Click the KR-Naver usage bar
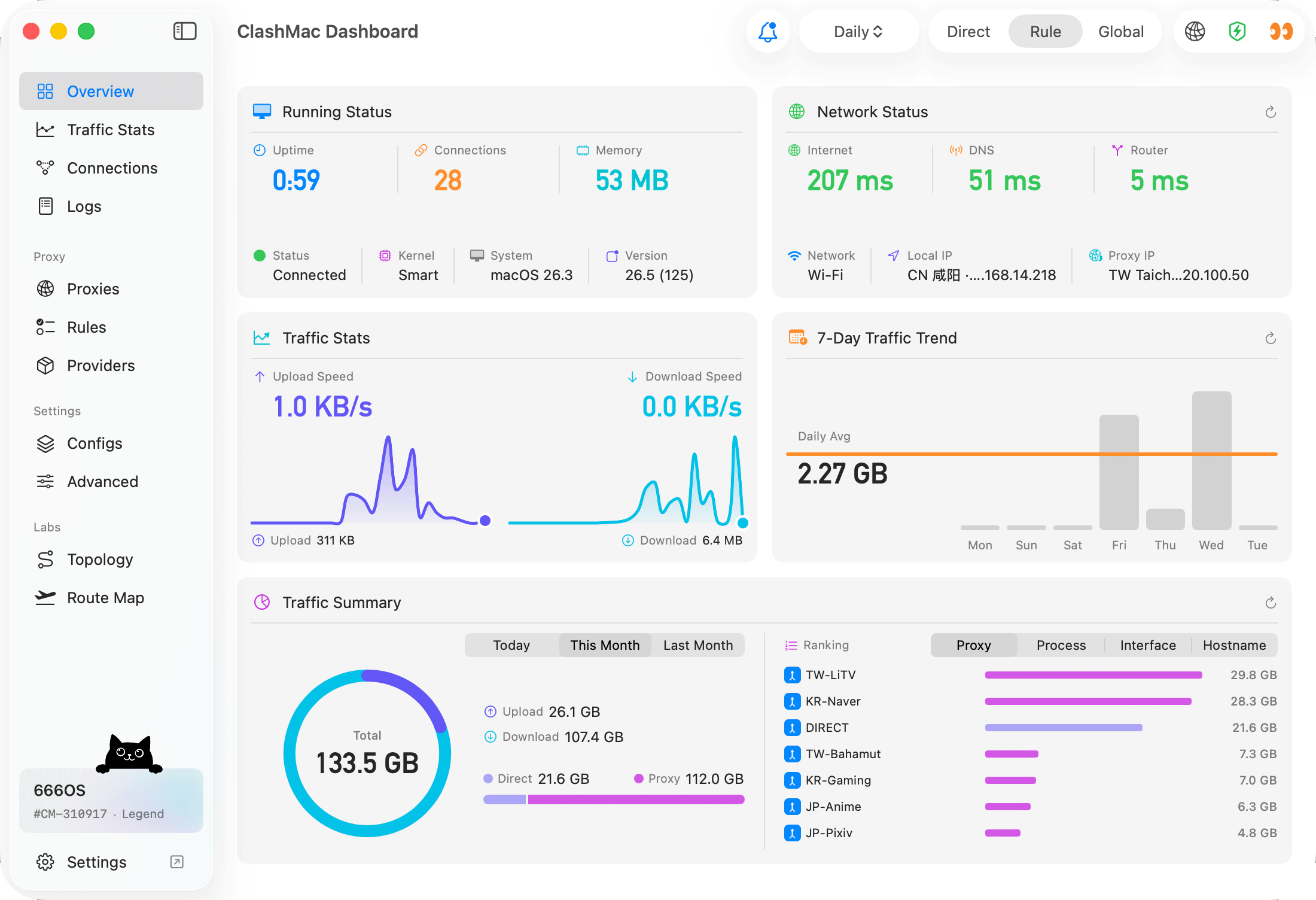1316x900 pixels. point(1088,701)
